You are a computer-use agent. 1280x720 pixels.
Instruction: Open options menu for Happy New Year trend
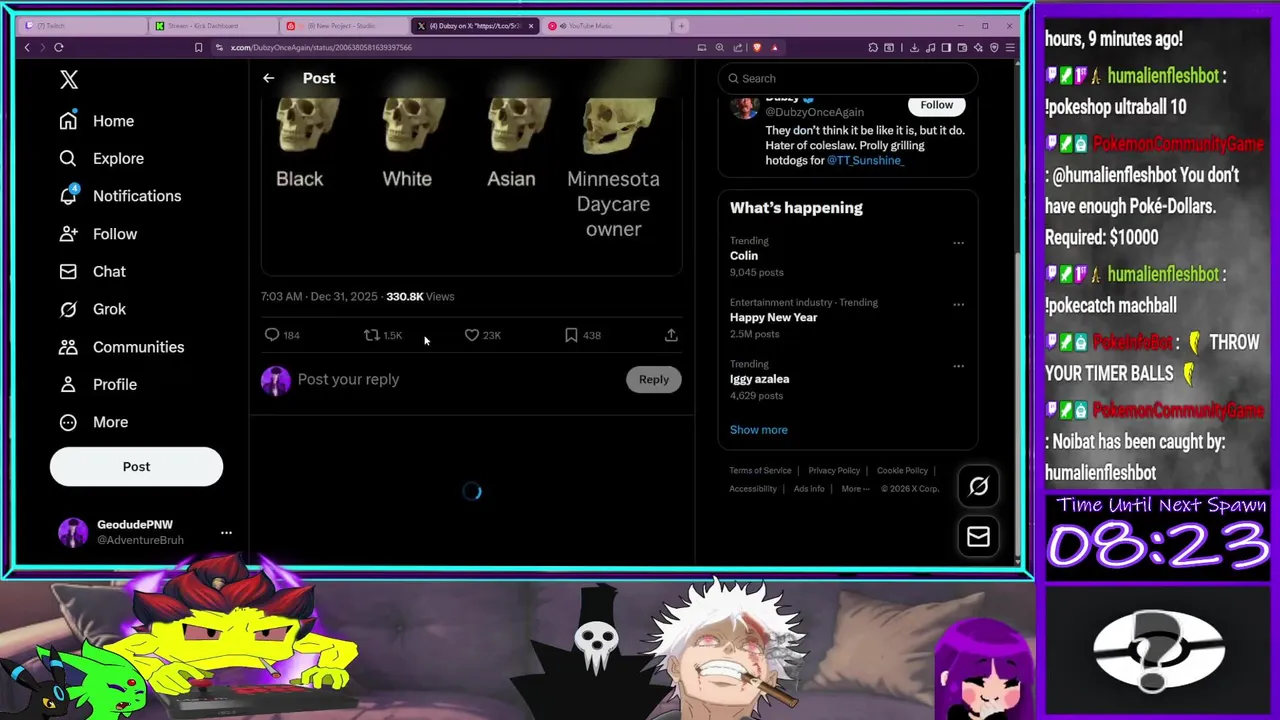[958, 305]
